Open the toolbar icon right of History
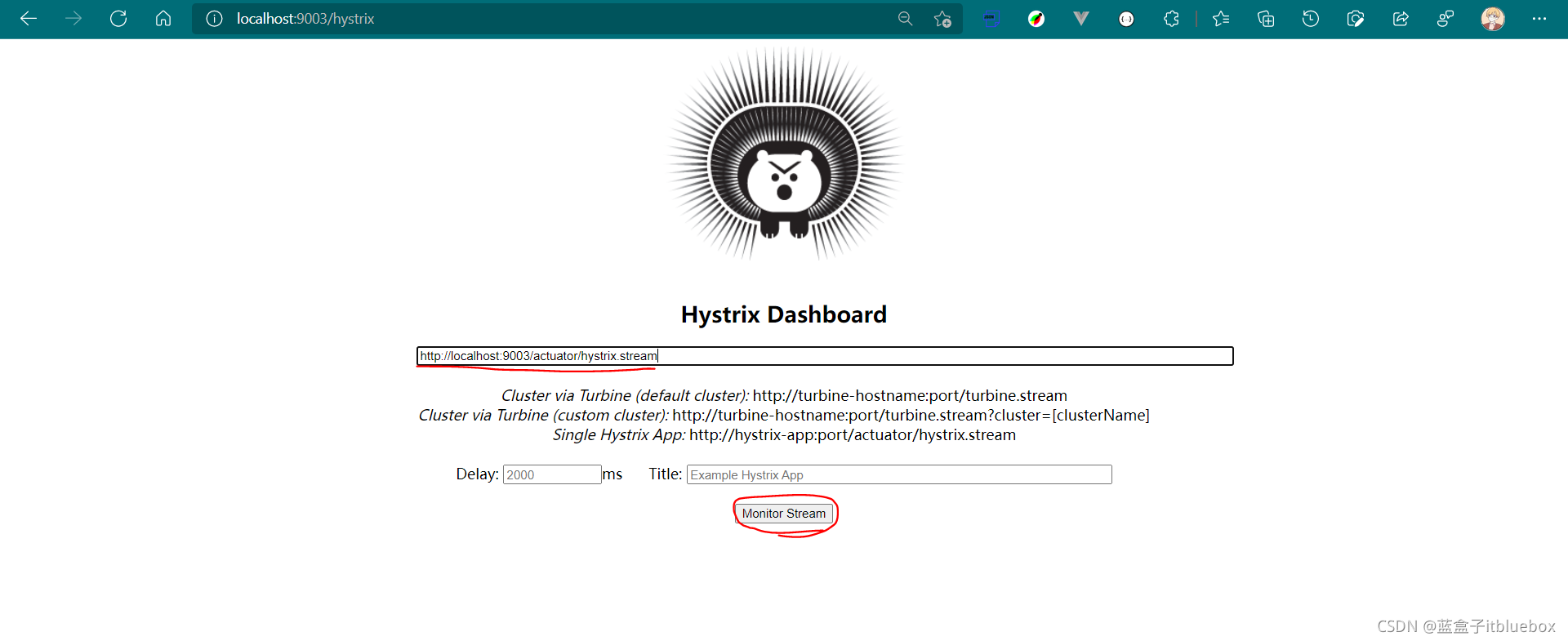This screenshot has width=1568, height=641. tap(1356, 19)
